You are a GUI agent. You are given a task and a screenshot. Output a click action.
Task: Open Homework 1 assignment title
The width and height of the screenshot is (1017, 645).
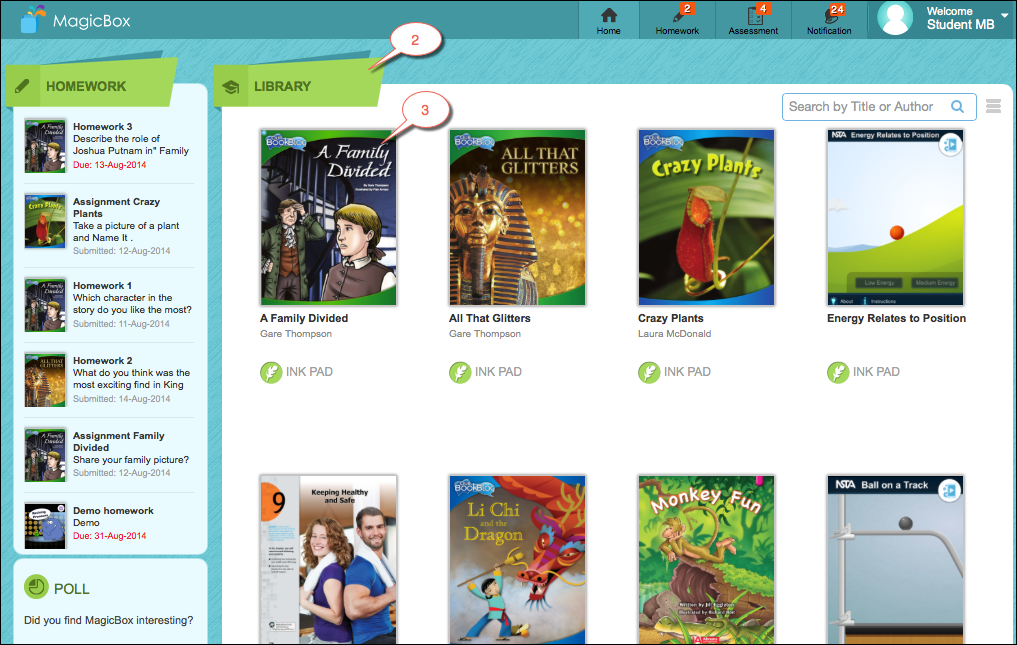tap(102, 286)
